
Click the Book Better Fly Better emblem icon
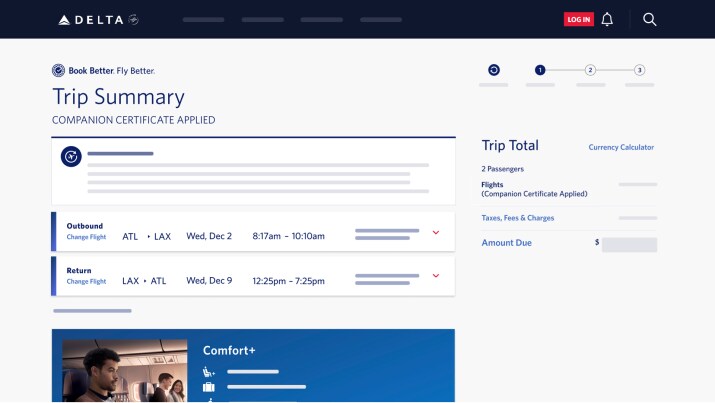point(58,70)
